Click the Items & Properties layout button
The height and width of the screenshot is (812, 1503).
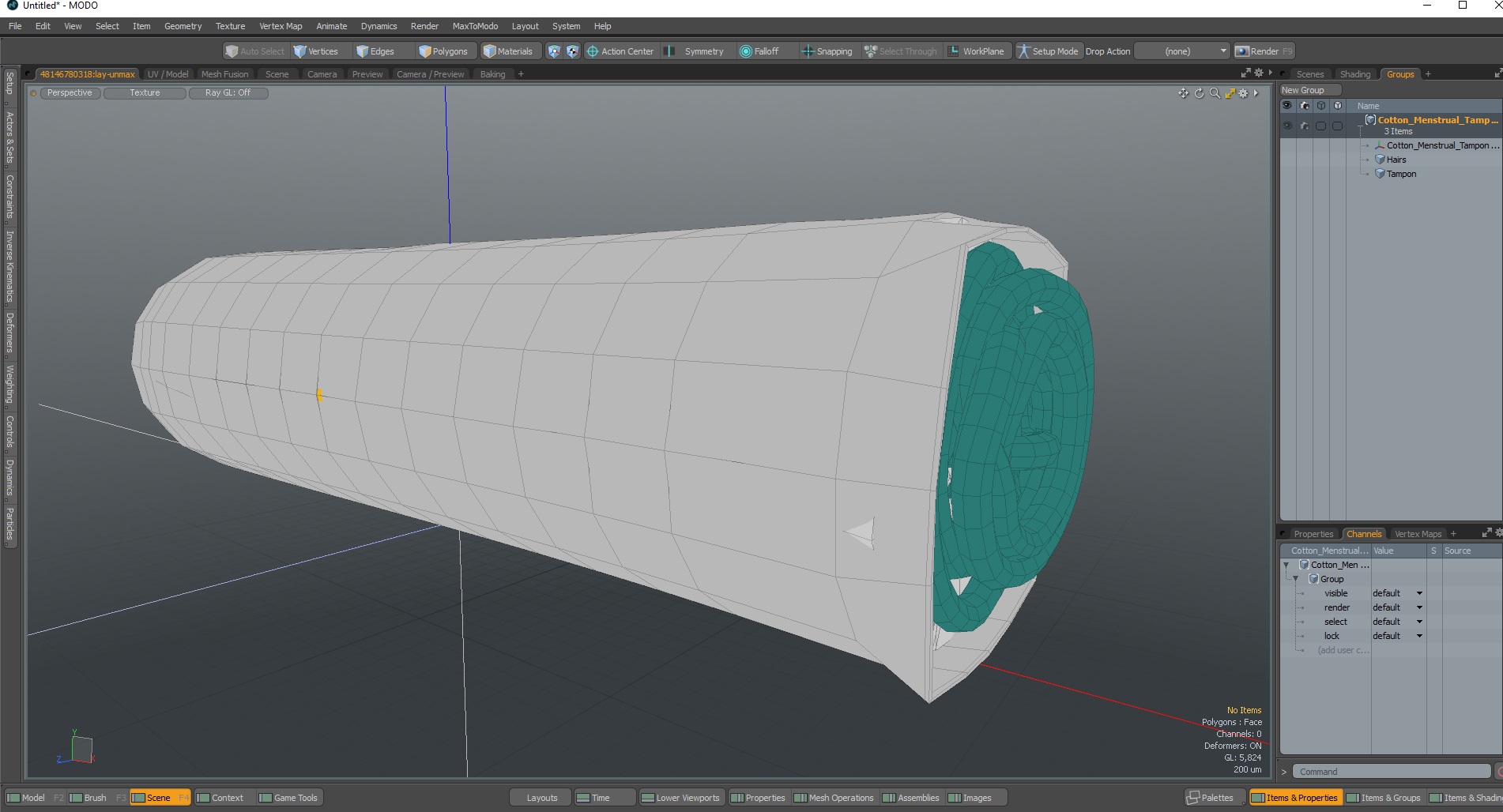tap(1294, 798)
